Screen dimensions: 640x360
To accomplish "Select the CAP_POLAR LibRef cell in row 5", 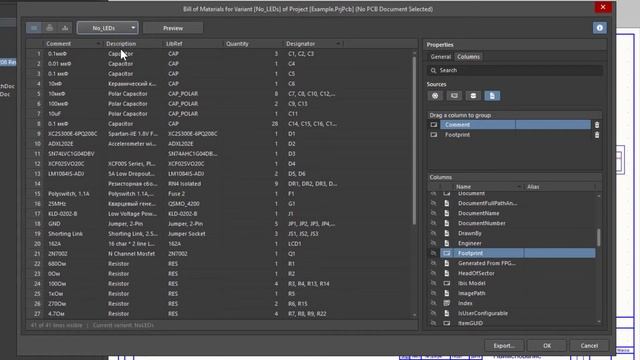I will click(x=183, y=93).
